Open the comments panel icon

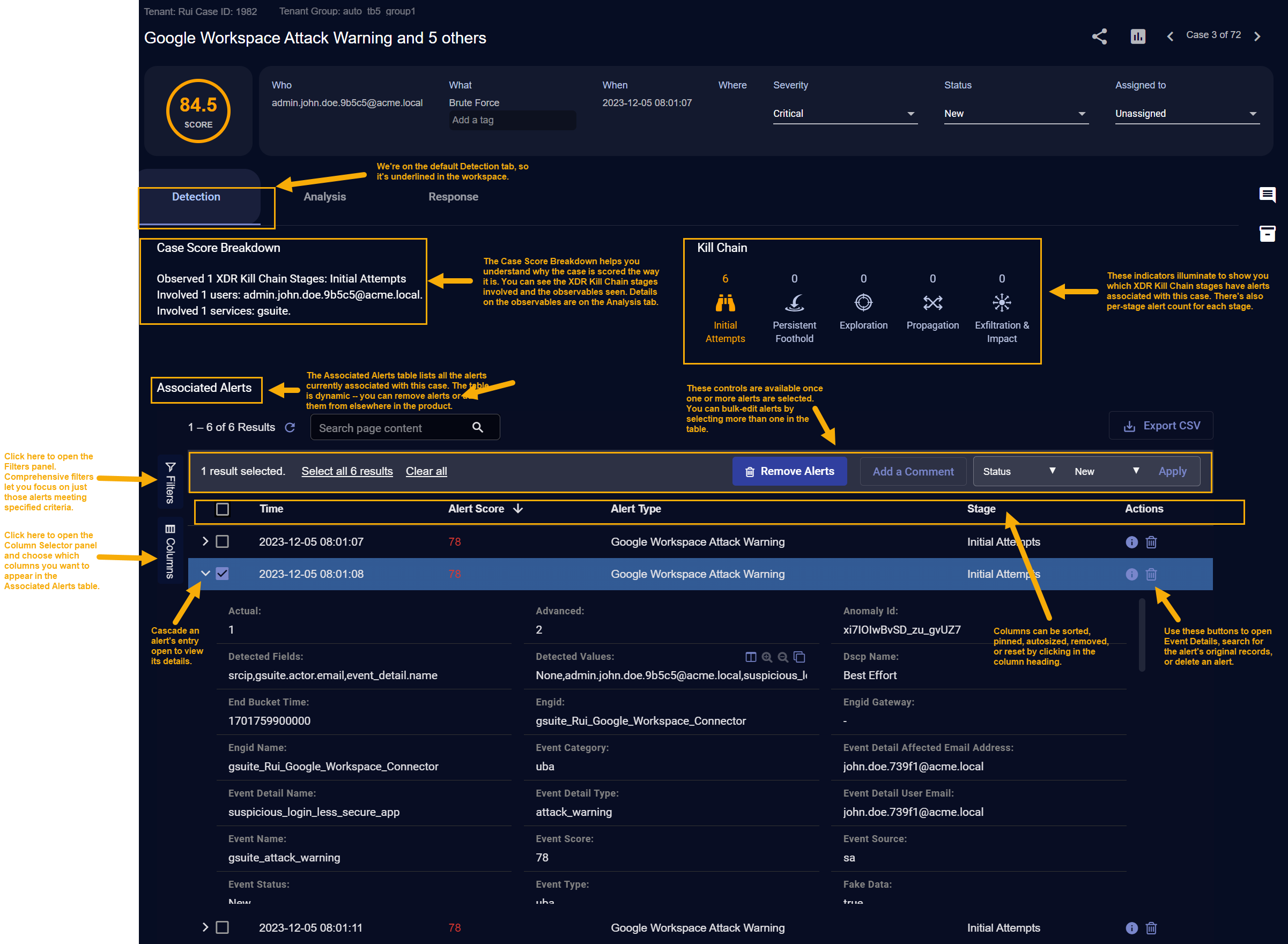[1267, 195]
